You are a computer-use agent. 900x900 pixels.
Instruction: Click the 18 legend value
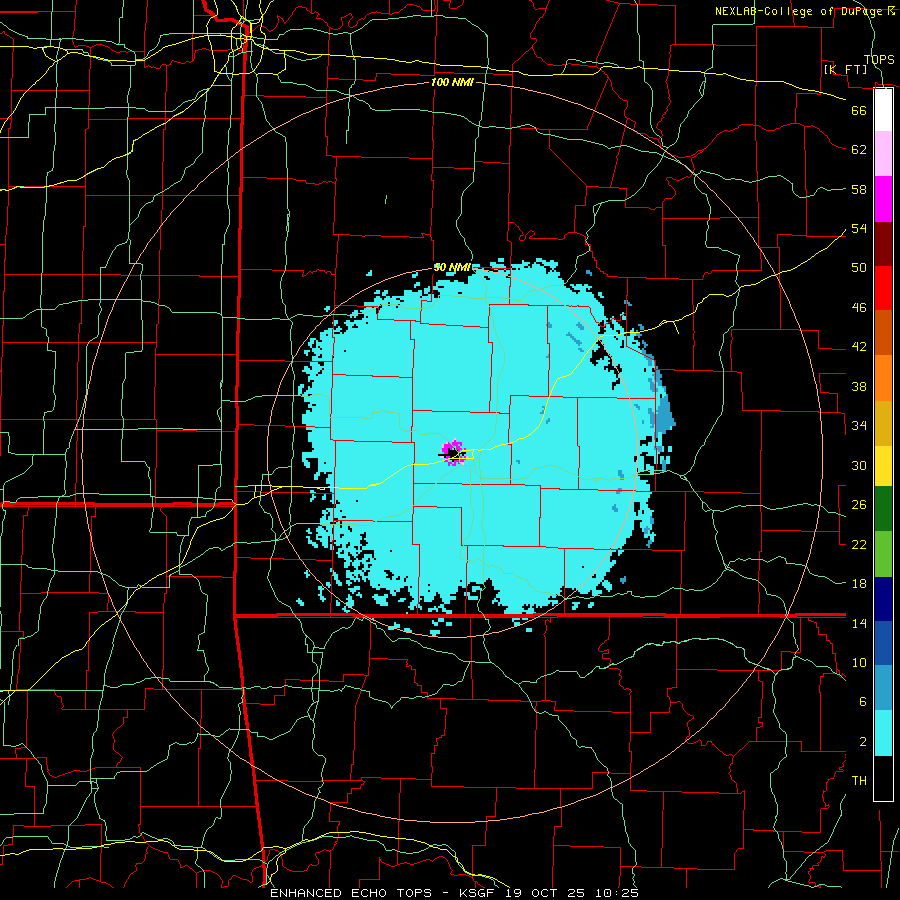[859, 584]
